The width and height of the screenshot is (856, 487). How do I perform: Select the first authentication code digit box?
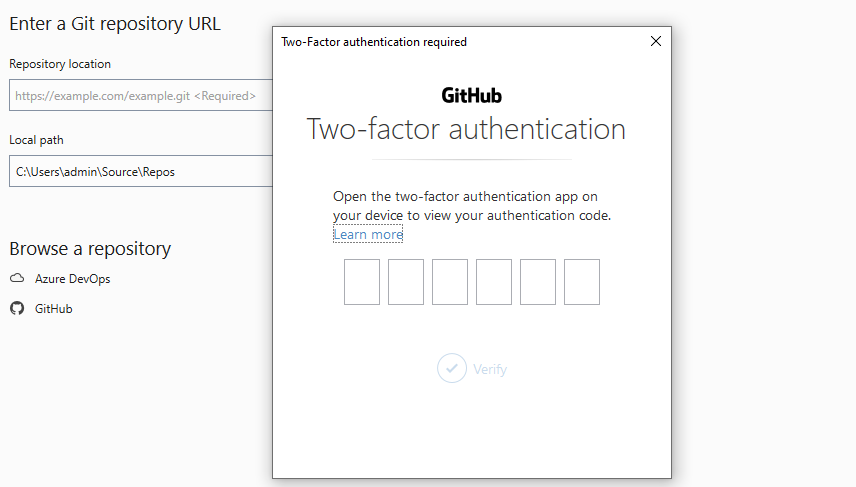pyautogui.click(x=362, y=282)
